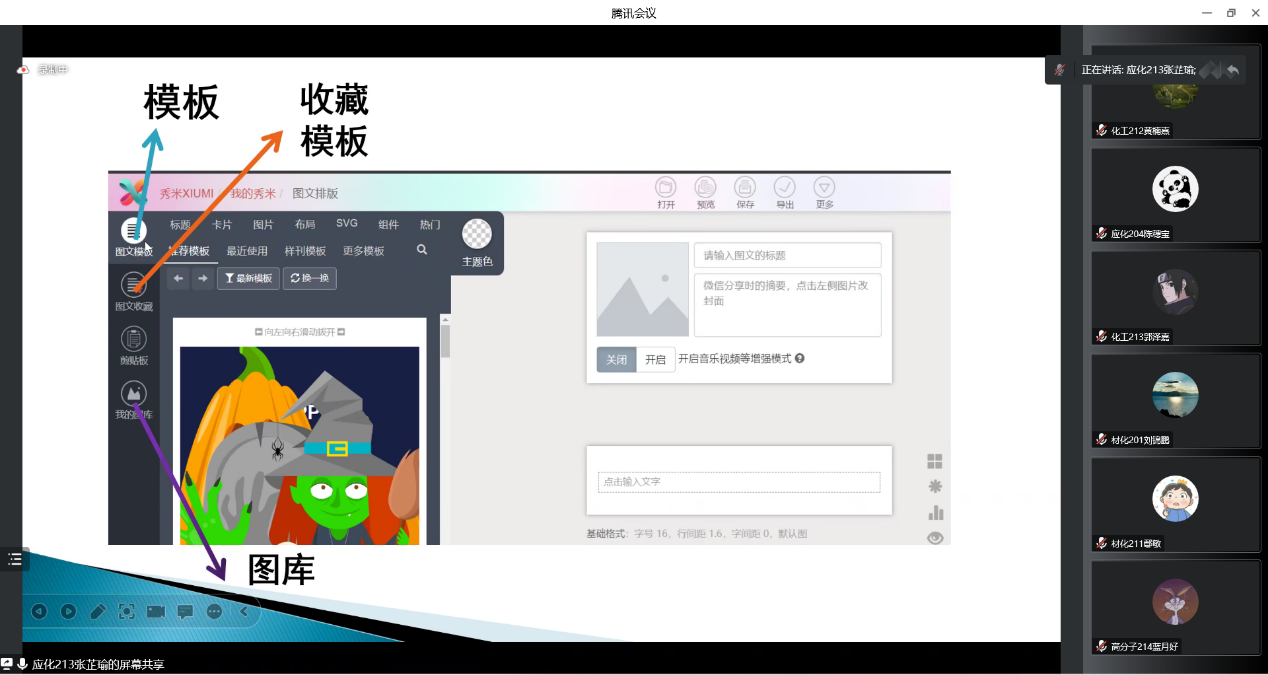Viewport: 1268px width, 675px height.
Task: Click the 换一换 refresh button
Action: pos(310,278)
